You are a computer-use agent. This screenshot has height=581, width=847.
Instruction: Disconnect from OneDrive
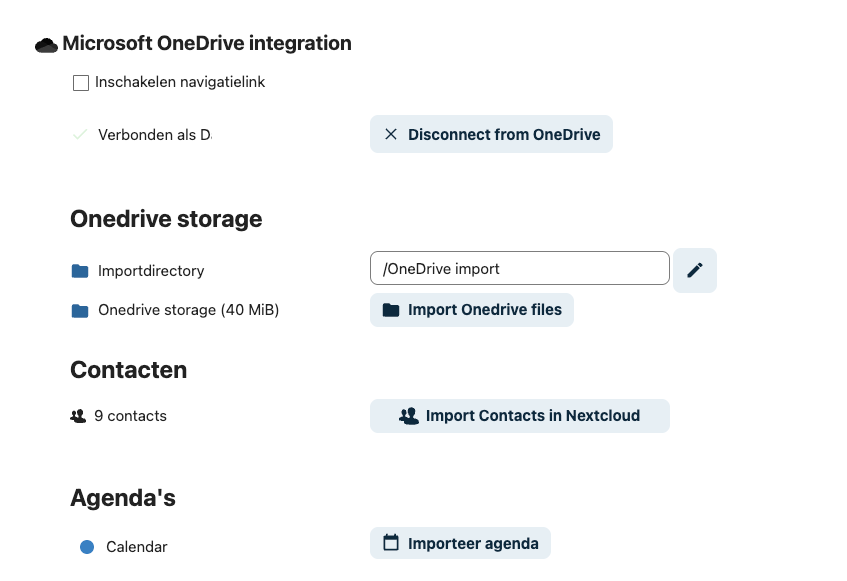[x=491, y=135]
